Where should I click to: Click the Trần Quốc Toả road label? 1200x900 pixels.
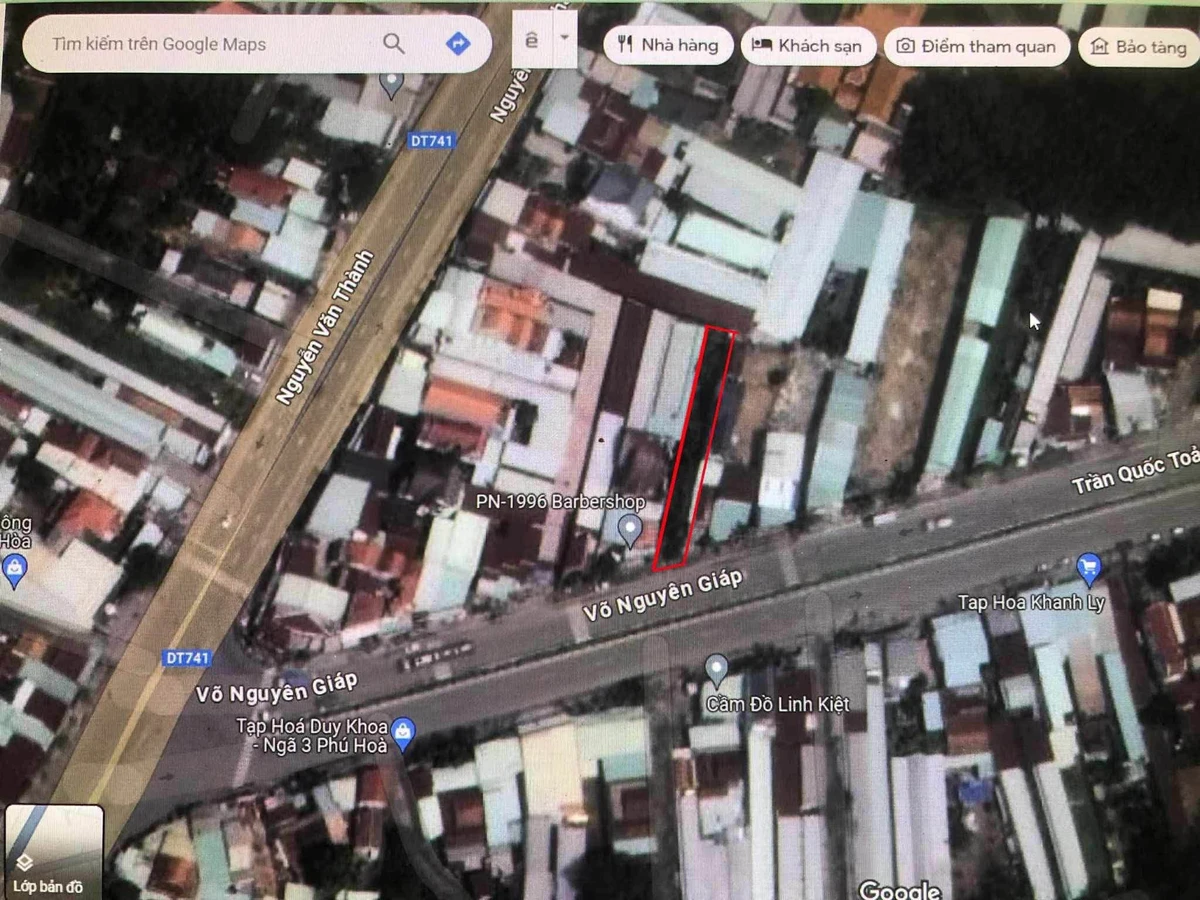[1134, 470]
